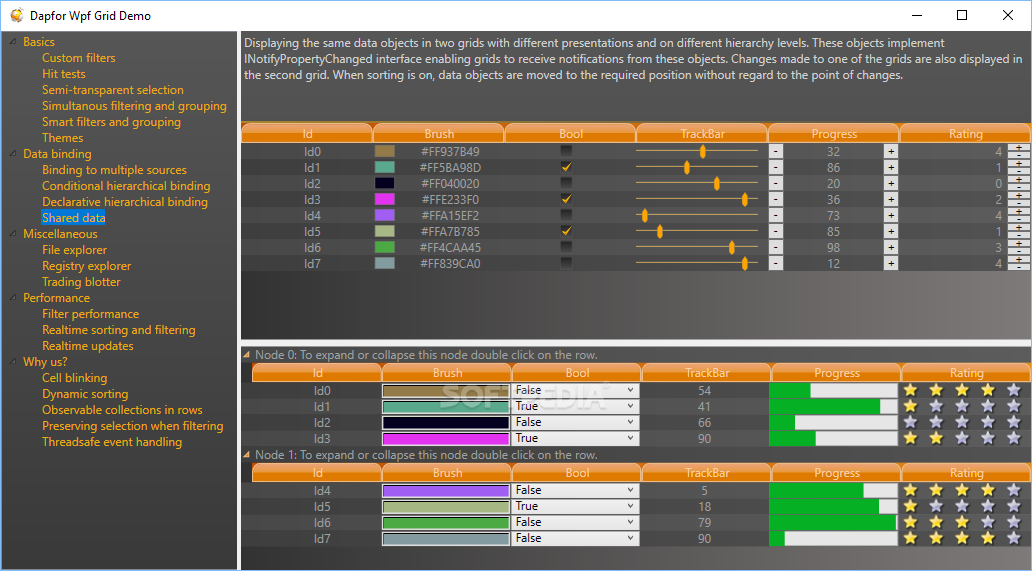Viewport: 1032px width, 571px height.
Task: Check the Bool checkbox for Id0
Action: [566, 151]
